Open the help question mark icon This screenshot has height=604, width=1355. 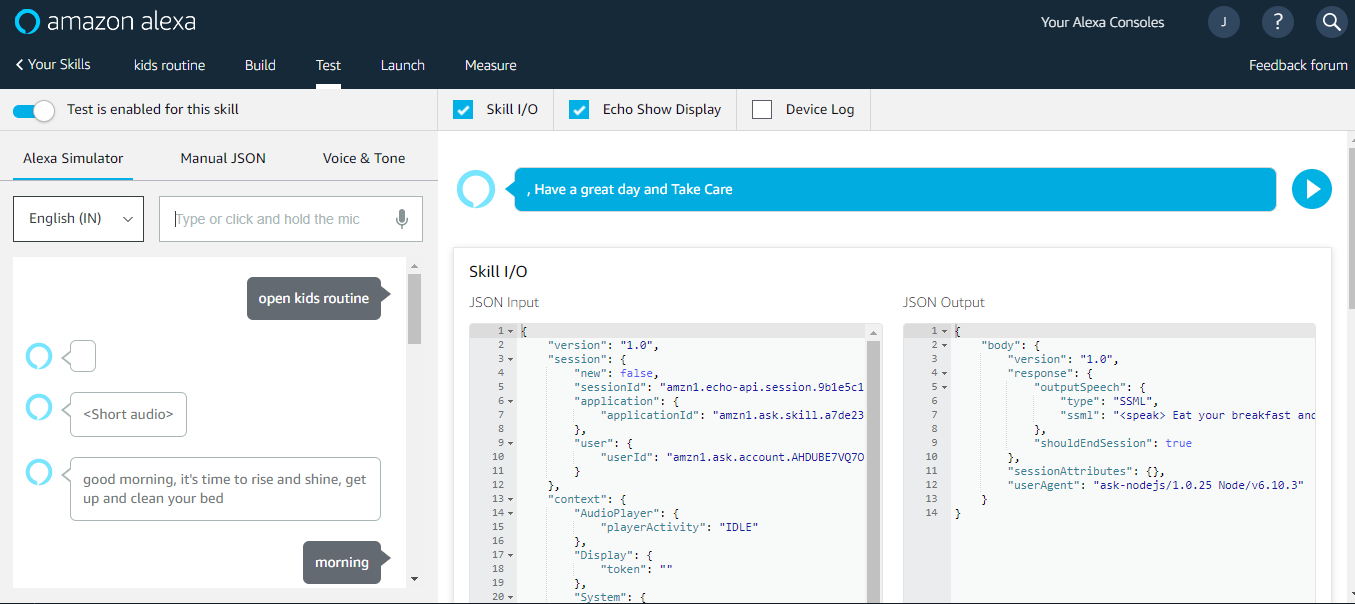(1277, 22)
